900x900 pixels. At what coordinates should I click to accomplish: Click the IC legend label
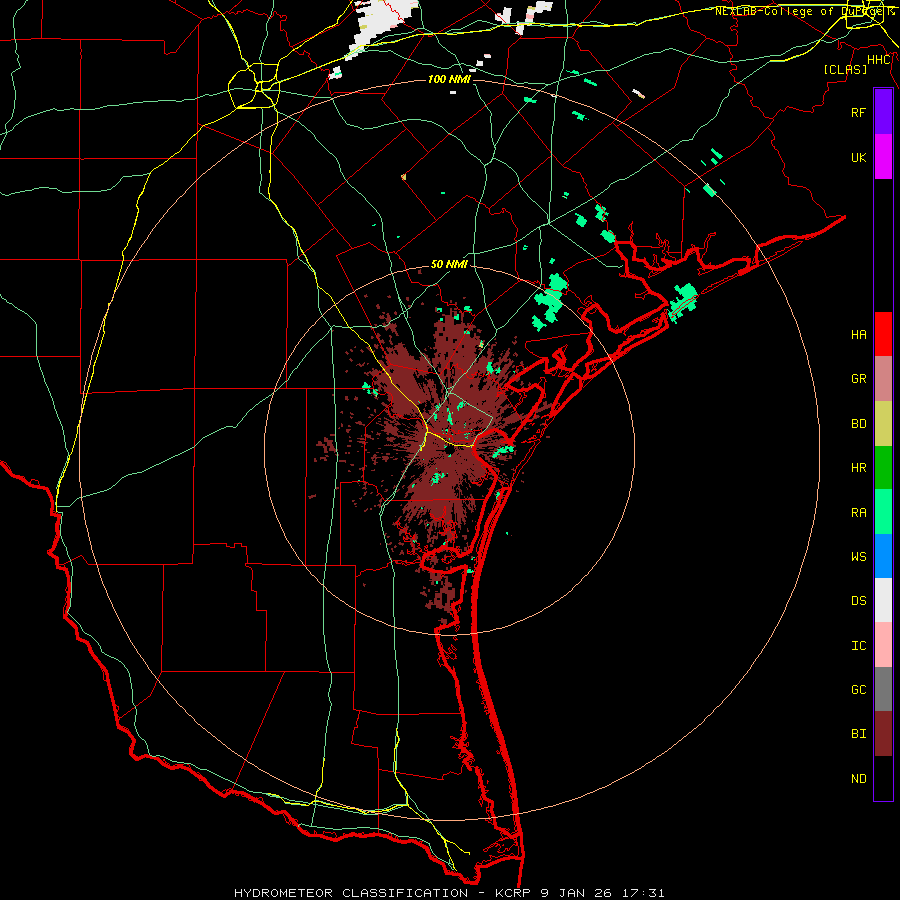pos(858,646)
